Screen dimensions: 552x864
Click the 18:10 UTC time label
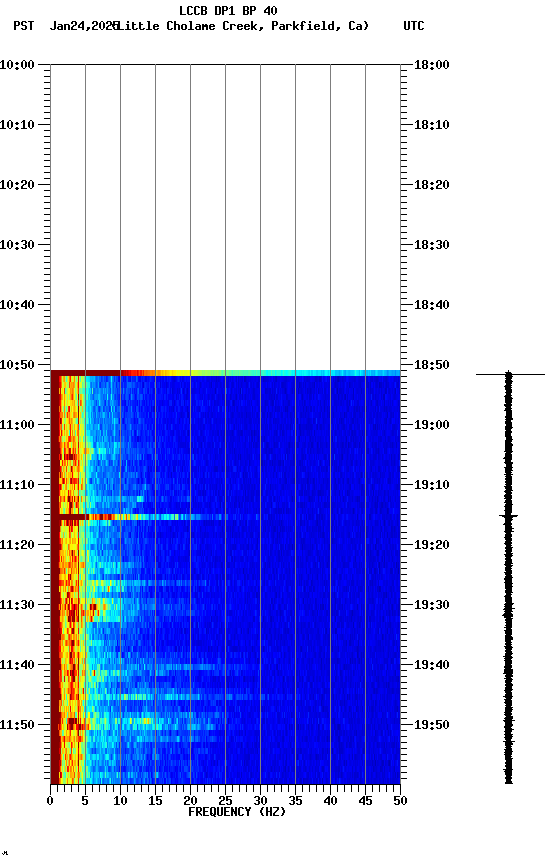pyautogui.click(x=432, y=125)
